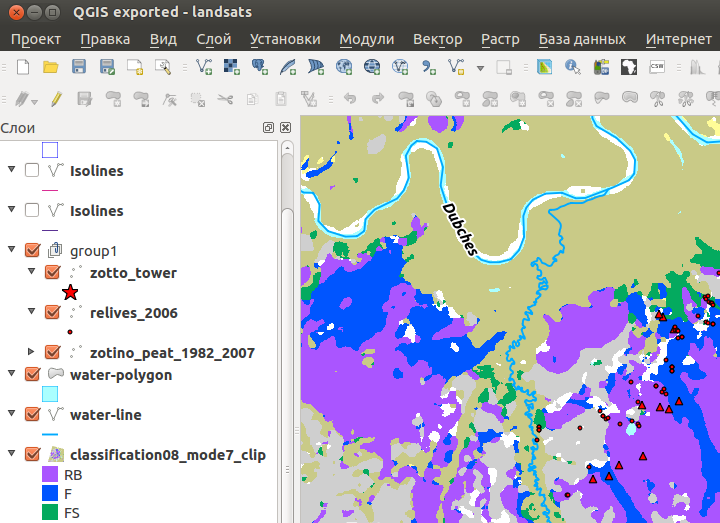Collapse the relives_2006 layer legend
The width and height of the screenshot is (720, 523).
point(31,312)
